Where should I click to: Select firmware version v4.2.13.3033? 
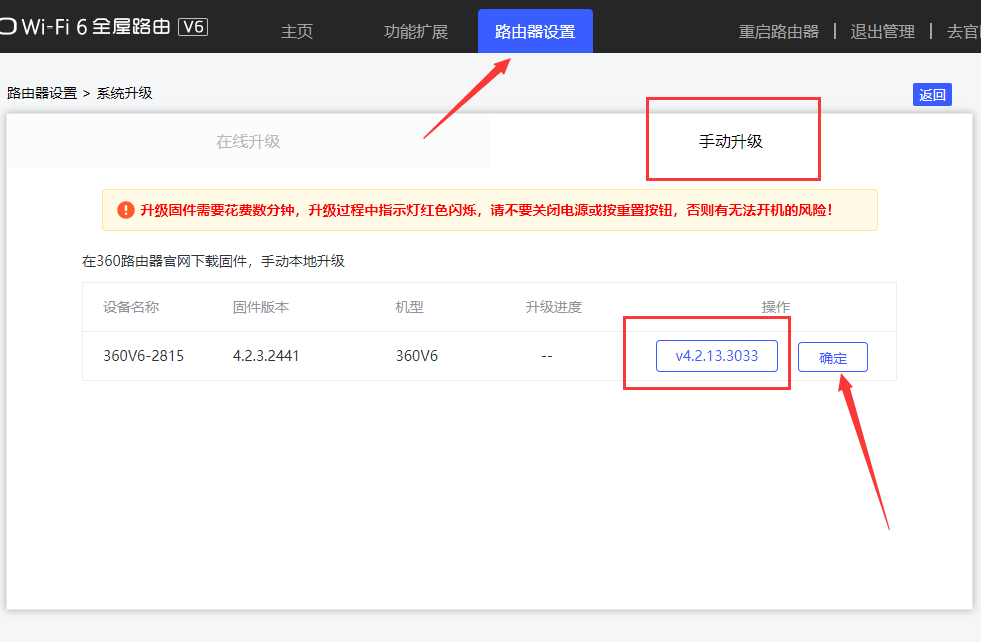717,356
